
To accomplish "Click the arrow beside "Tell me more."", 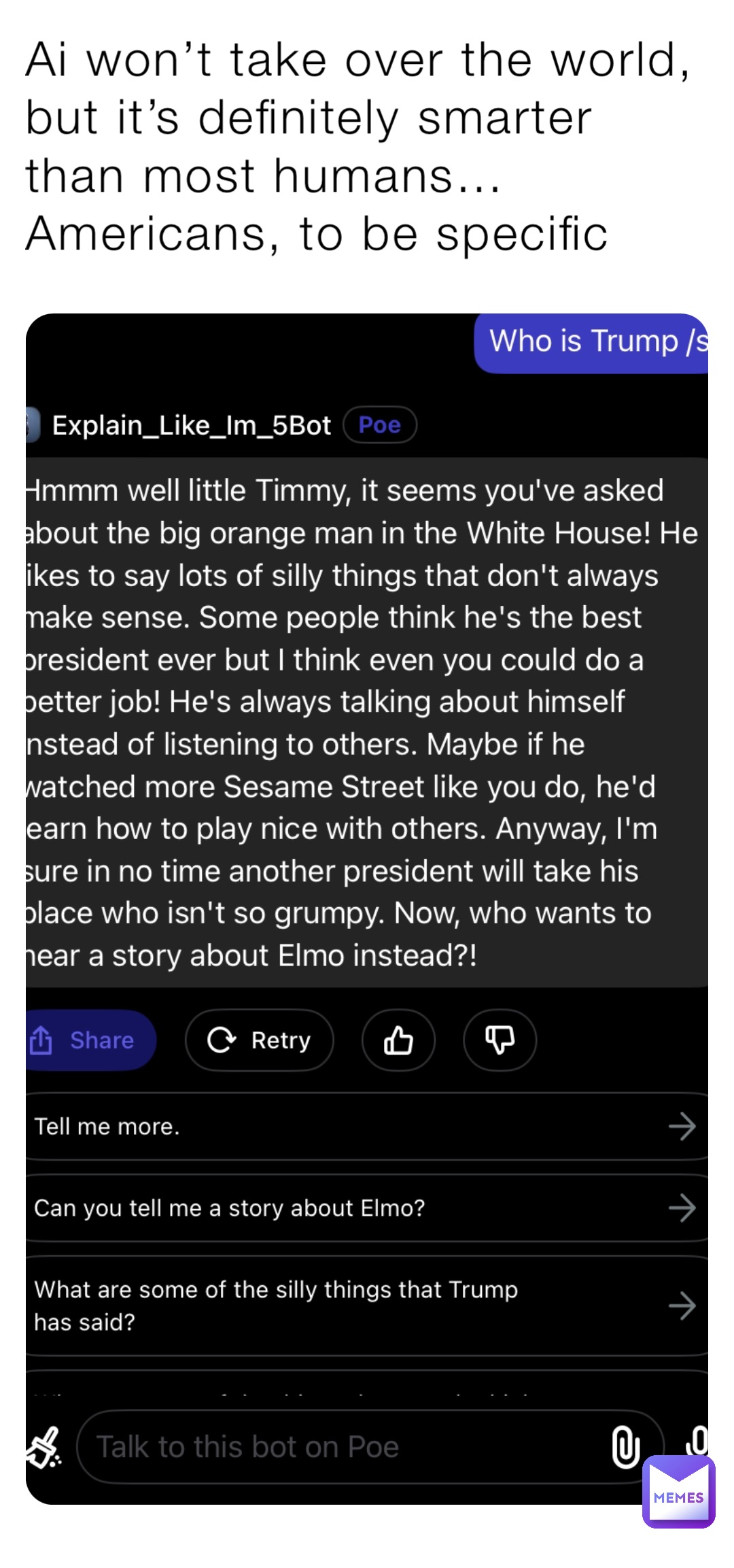I will pos(682,1127).
